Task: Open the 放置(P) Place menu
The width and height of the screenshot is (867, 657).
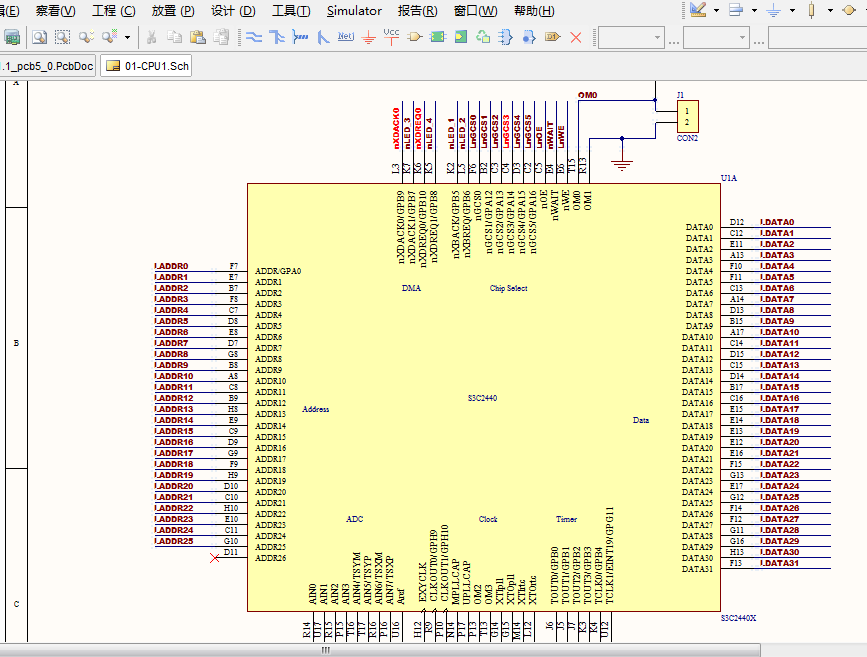Action: tap(173, 11)
